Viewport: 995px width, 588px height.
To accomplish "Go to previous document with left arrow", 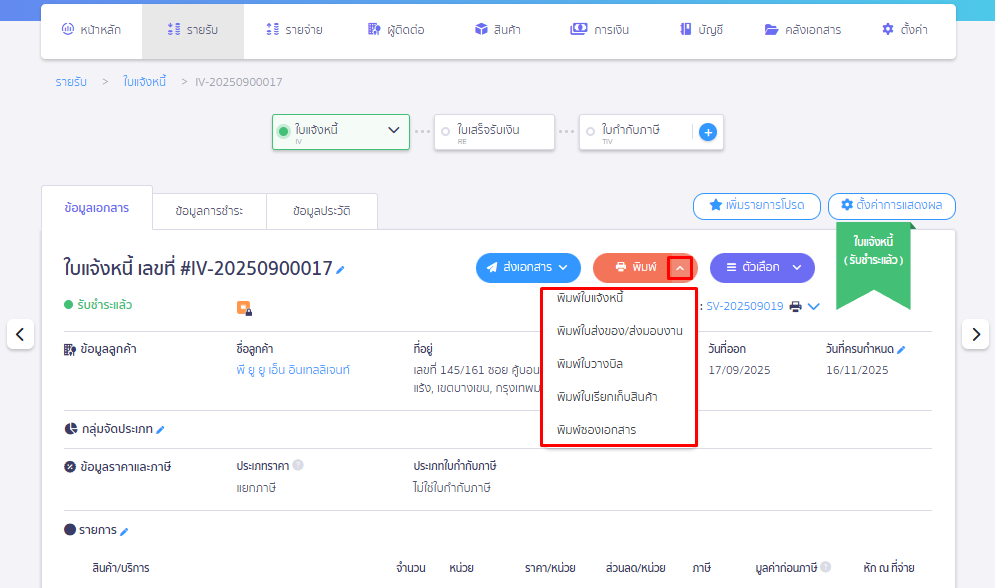I will pos(20,334).
